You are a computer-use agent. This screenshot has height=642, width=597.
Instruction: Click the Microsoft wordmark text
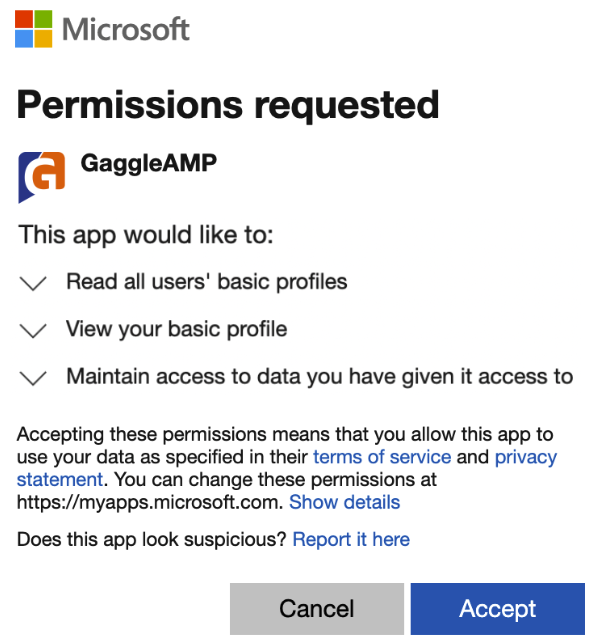[126, 29]
